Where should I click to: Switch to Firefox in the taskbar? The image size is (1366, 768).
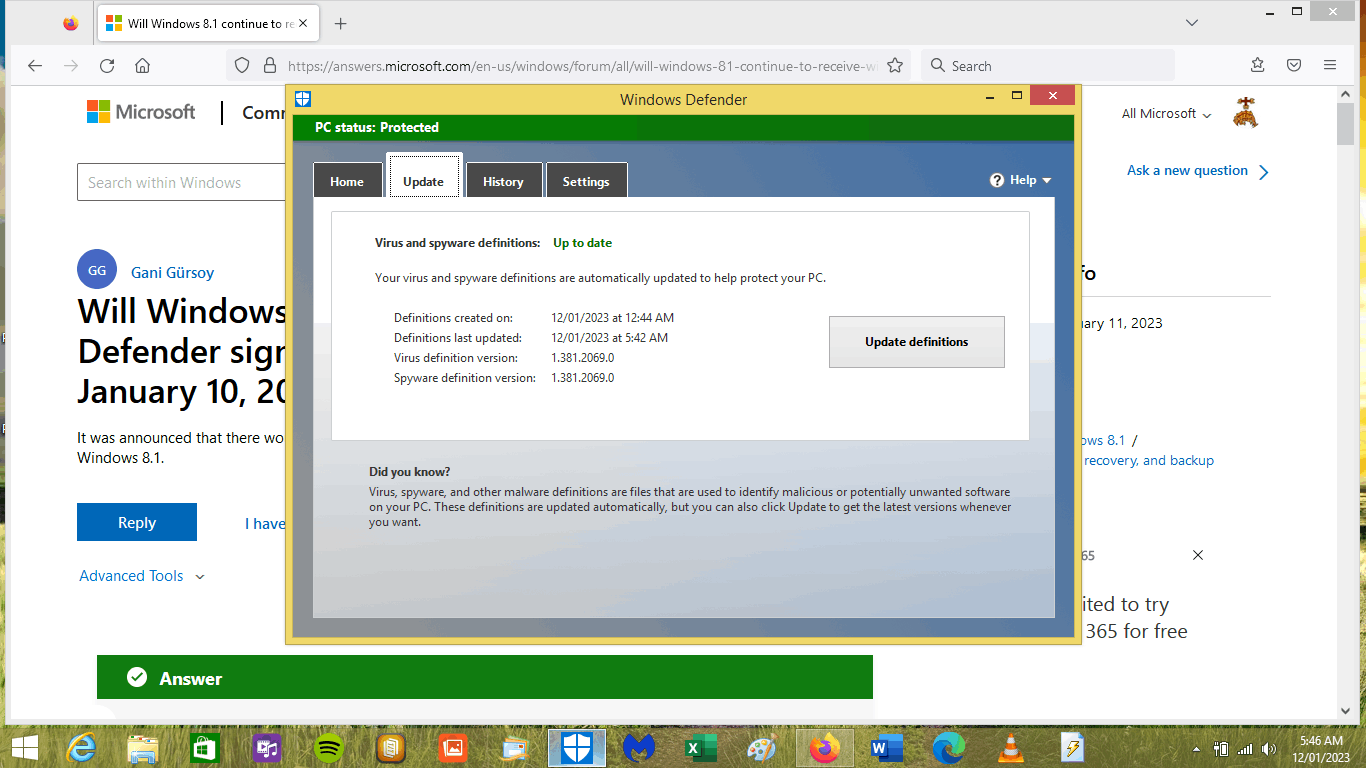tap(825, 747)
